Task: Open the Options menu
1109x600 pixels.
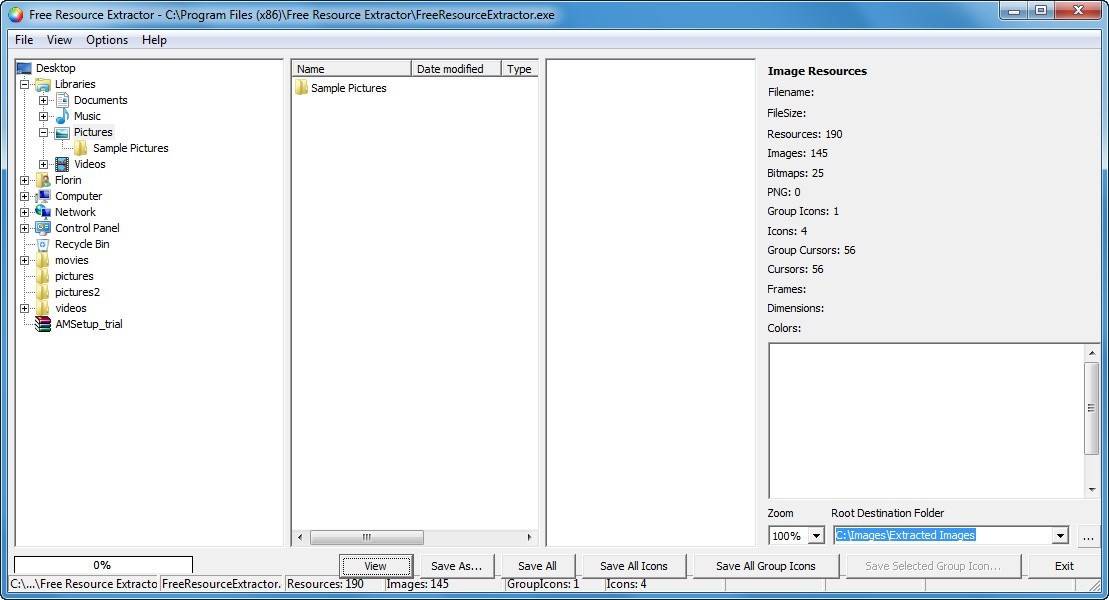Action: tap(106, 40)
